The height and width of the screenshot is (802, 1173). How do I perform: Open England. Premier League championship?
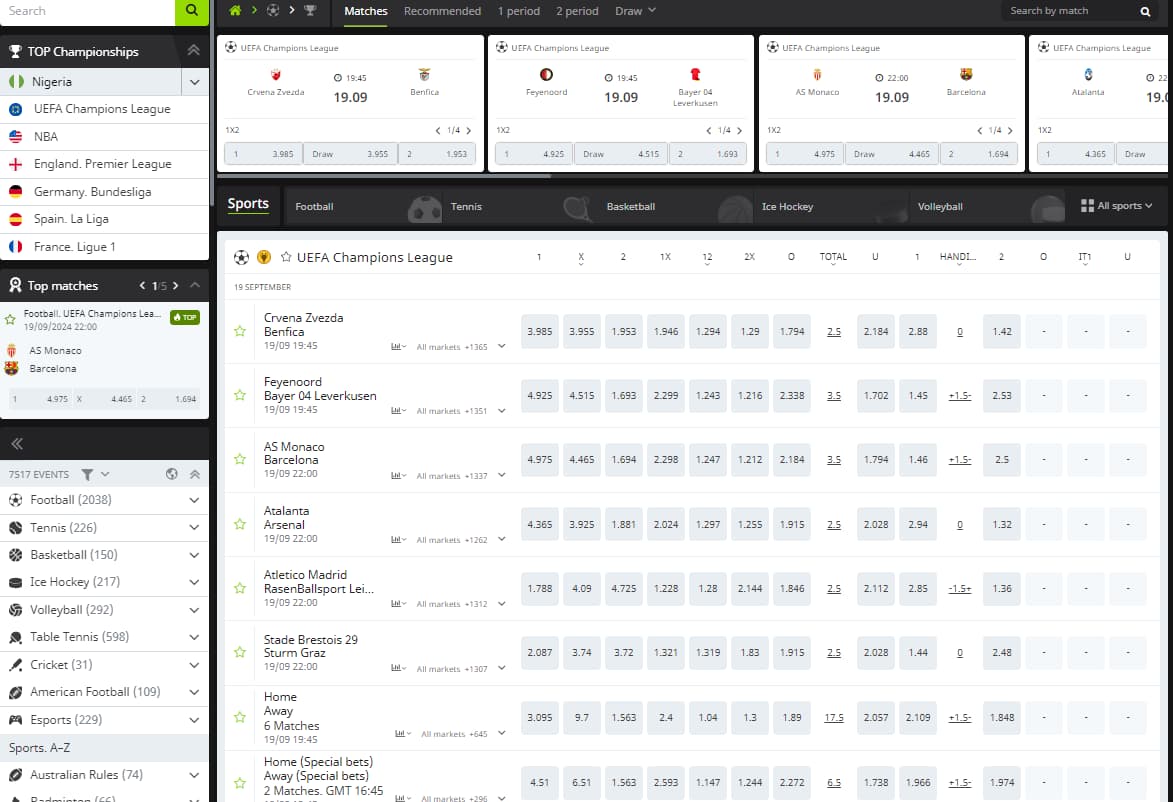point(104,164)
